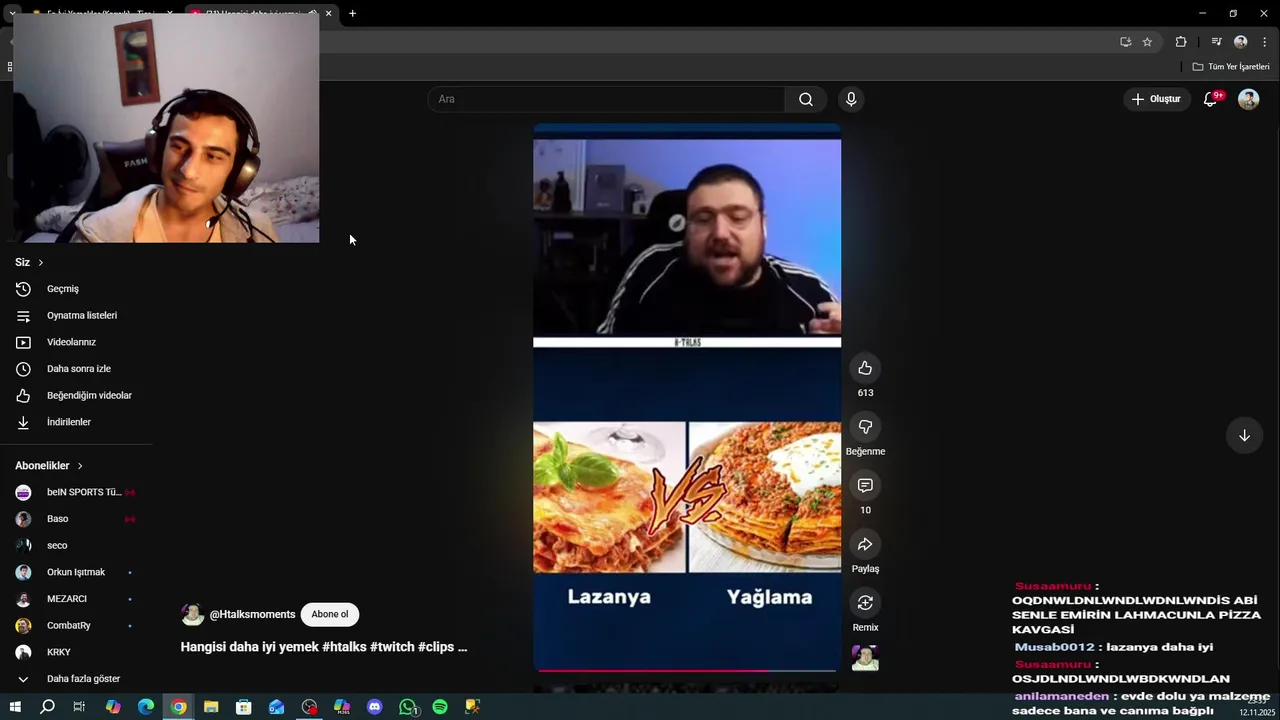The height and width of the screenshot is (720, 1280).
Task: Bookmark page with star icon
Action: click(x=1147, y=42)
